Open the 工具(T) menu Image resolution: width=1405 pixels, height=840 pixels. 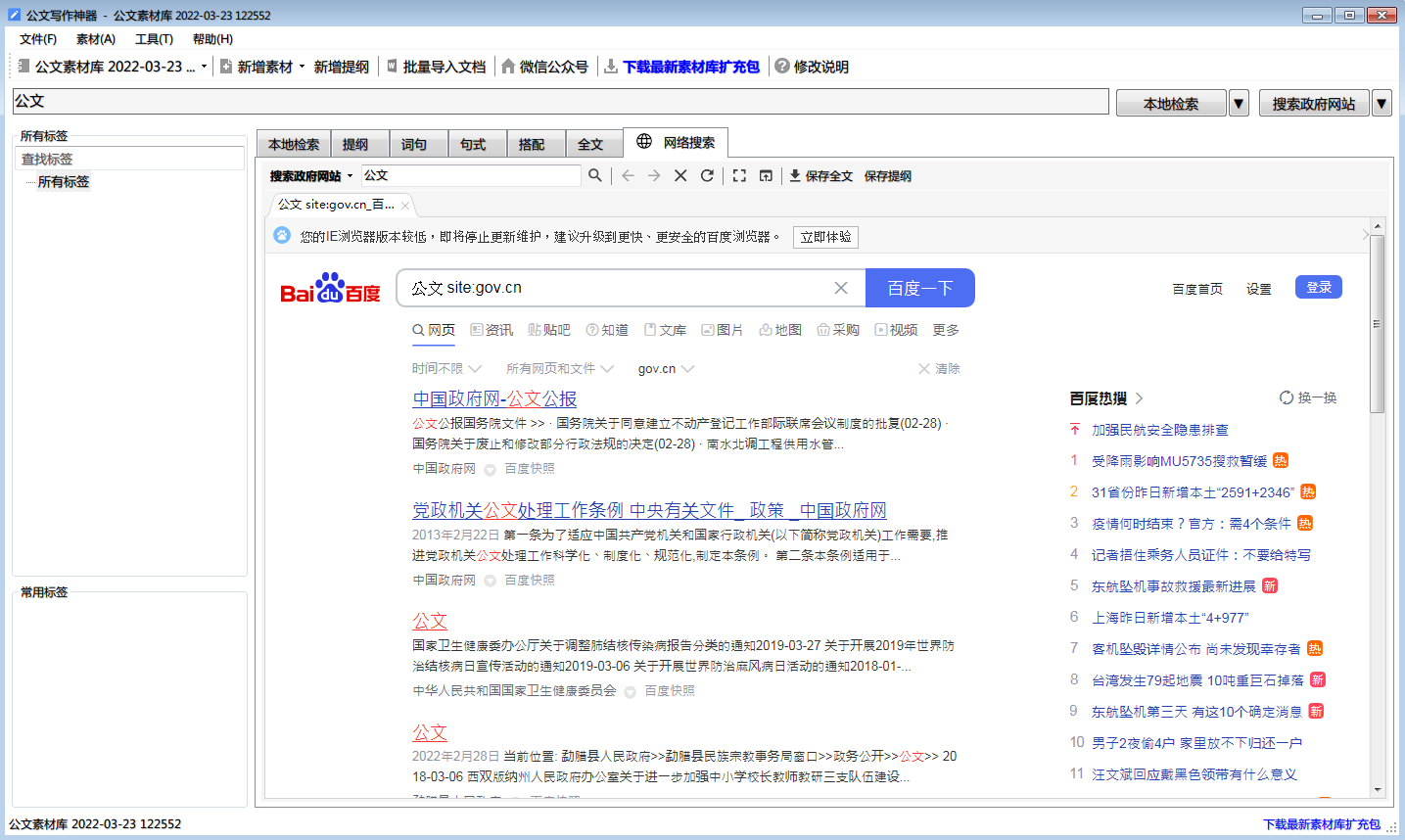(154, 39)
